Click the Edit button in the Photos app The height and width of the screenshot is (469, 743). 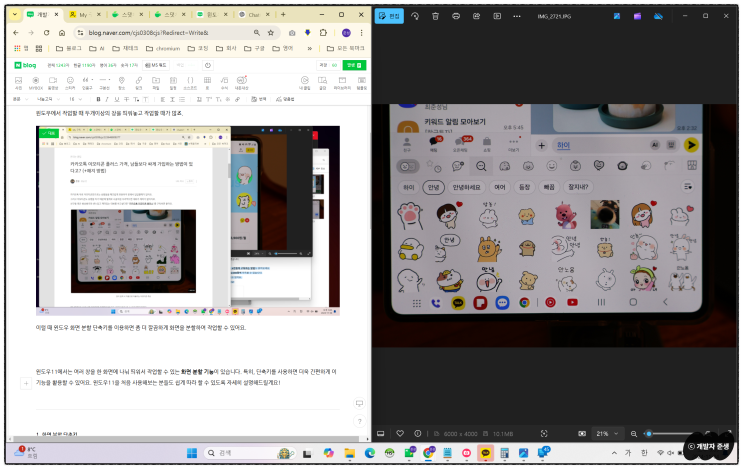389,16
